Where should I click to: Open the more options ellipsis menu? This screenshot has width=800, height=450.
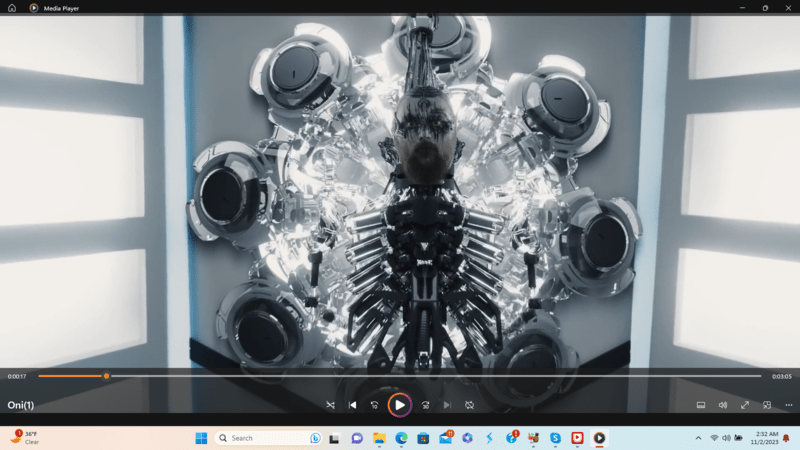point(789,405)
